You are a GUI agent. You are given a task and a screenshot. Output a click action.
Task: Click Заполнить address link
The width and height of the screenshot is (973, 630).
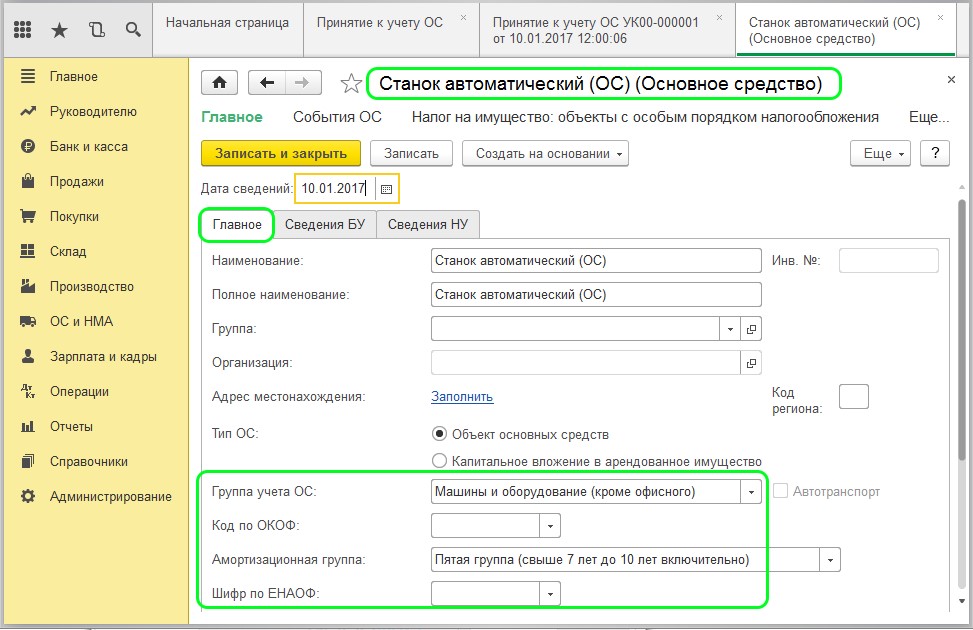click(x=462, y=397)
